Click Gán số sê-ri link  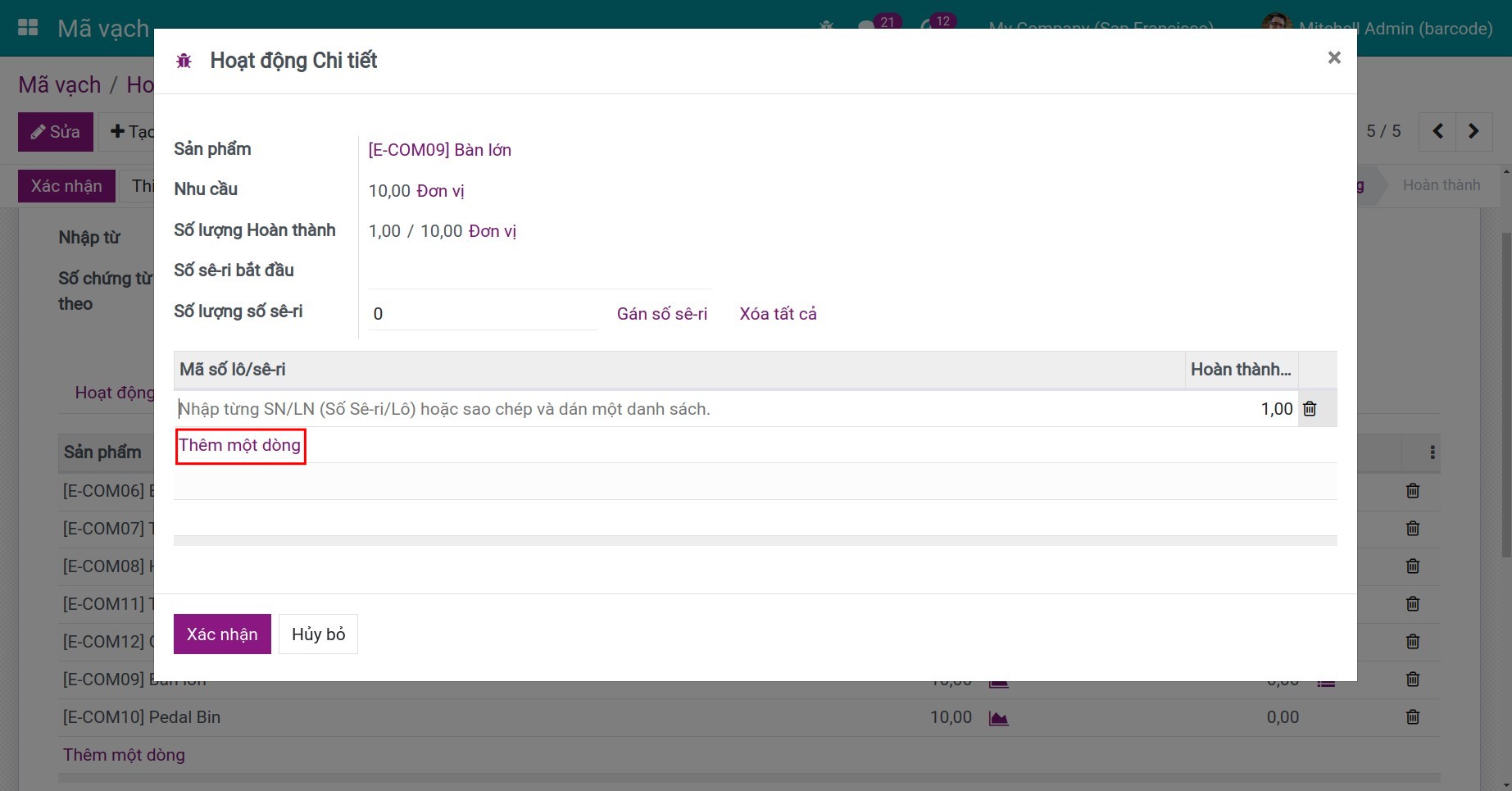[x=662, y=314]
